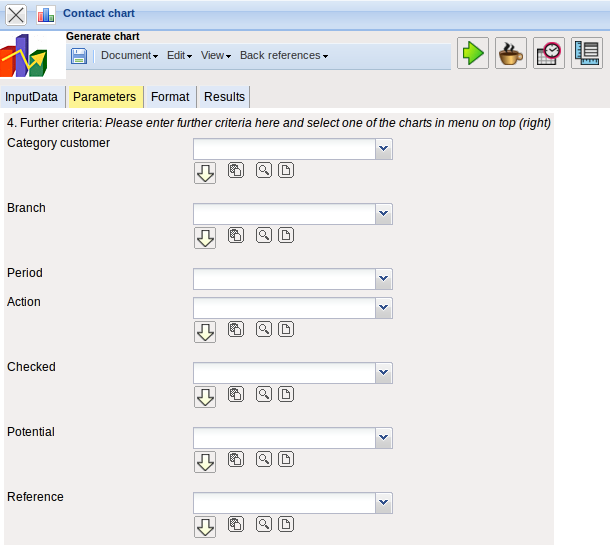Open the Document menu
The height and width of the screenshot is (545, 610).
tap(129, 56)
